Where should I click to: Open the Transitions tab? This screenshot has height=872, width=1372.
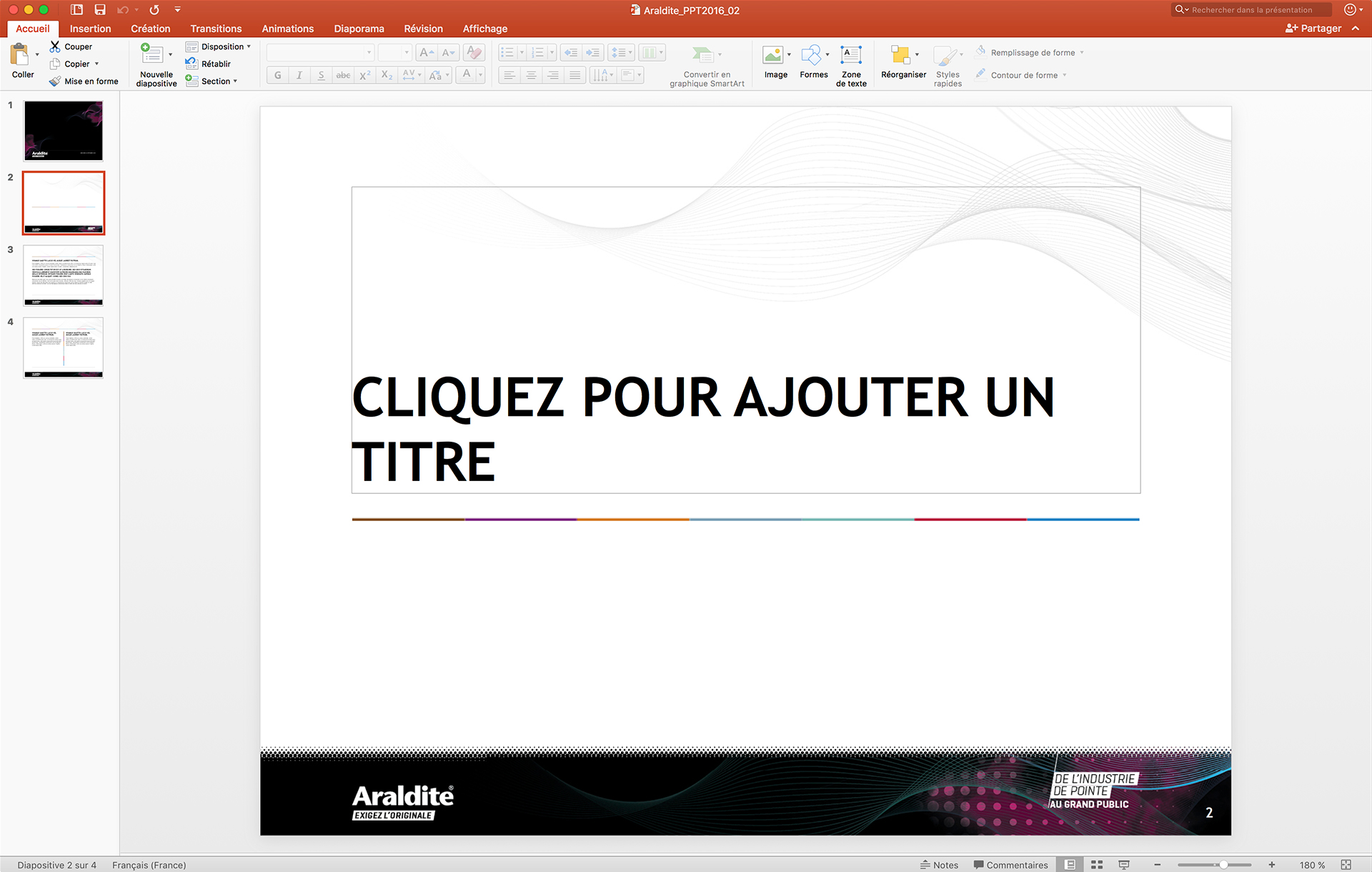tap(216, 29)
